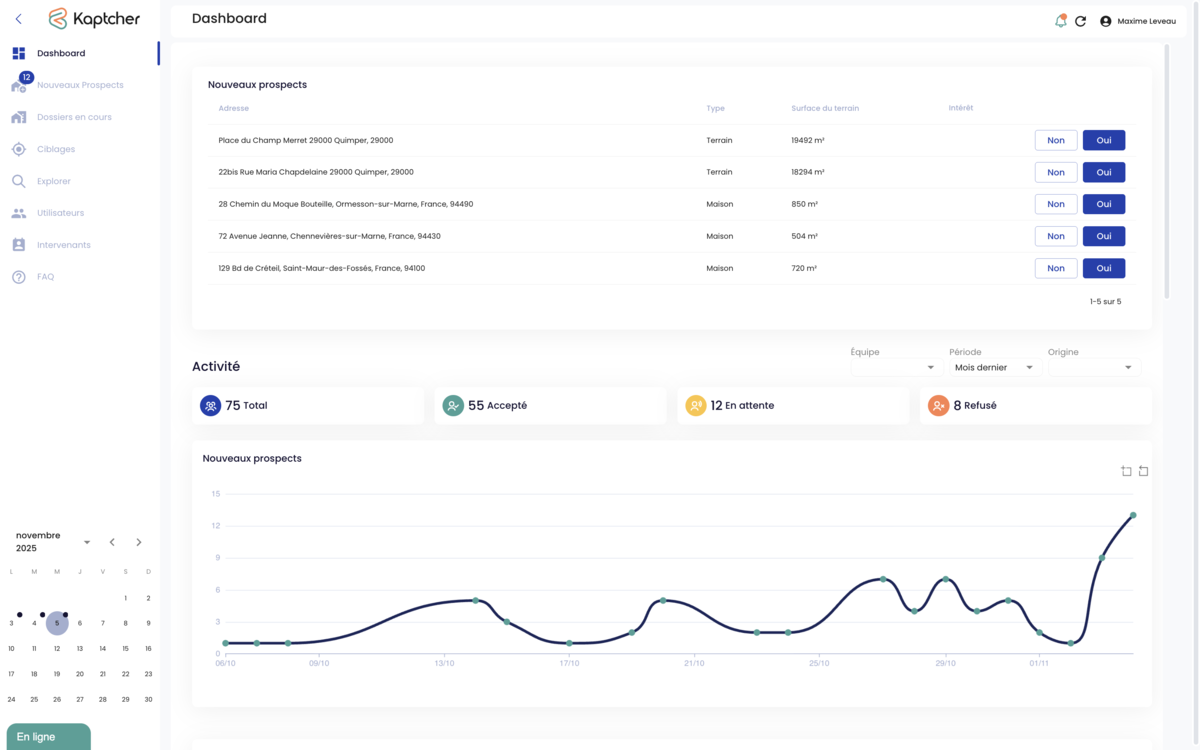The height and width of the screenshot is (750, 1200).
Task: Click the refresh icon in header
Action: (1080, 21)
